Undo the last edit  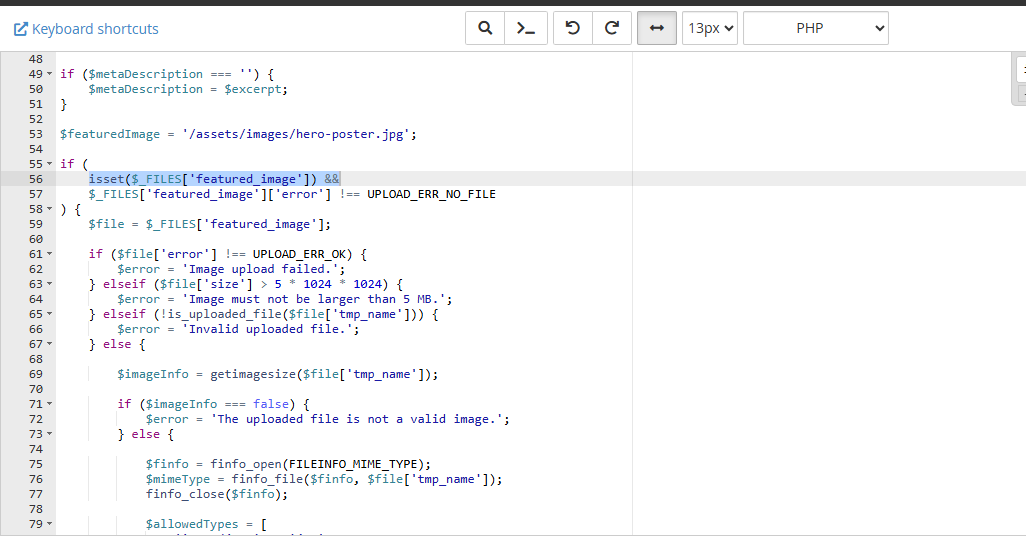click(x=573, y=28)
